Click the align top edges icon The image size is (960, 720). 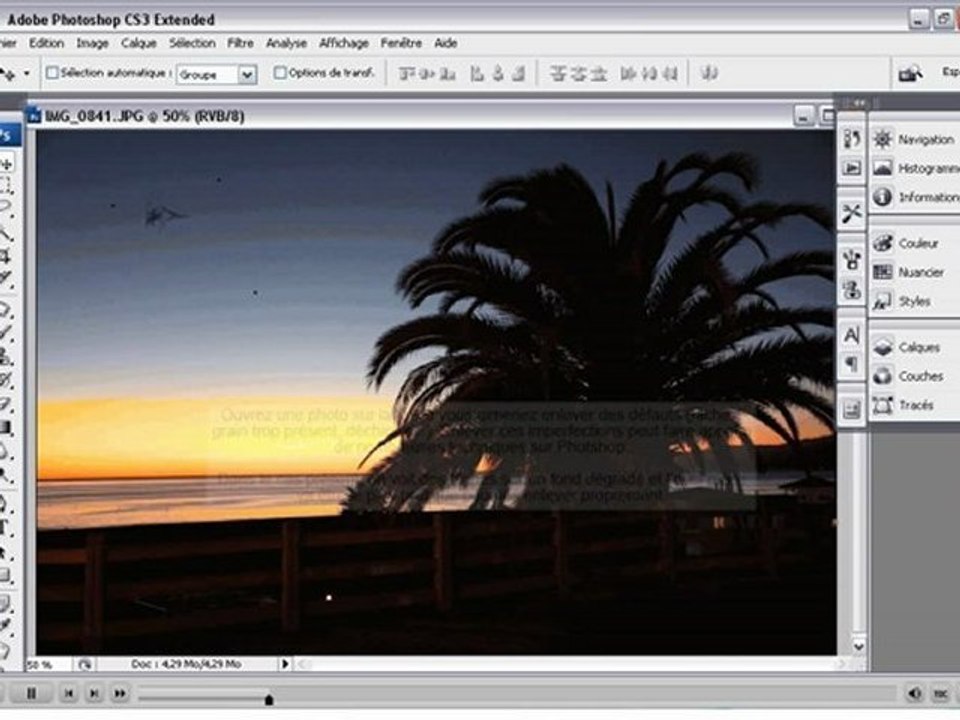click(x=407, y=74)
